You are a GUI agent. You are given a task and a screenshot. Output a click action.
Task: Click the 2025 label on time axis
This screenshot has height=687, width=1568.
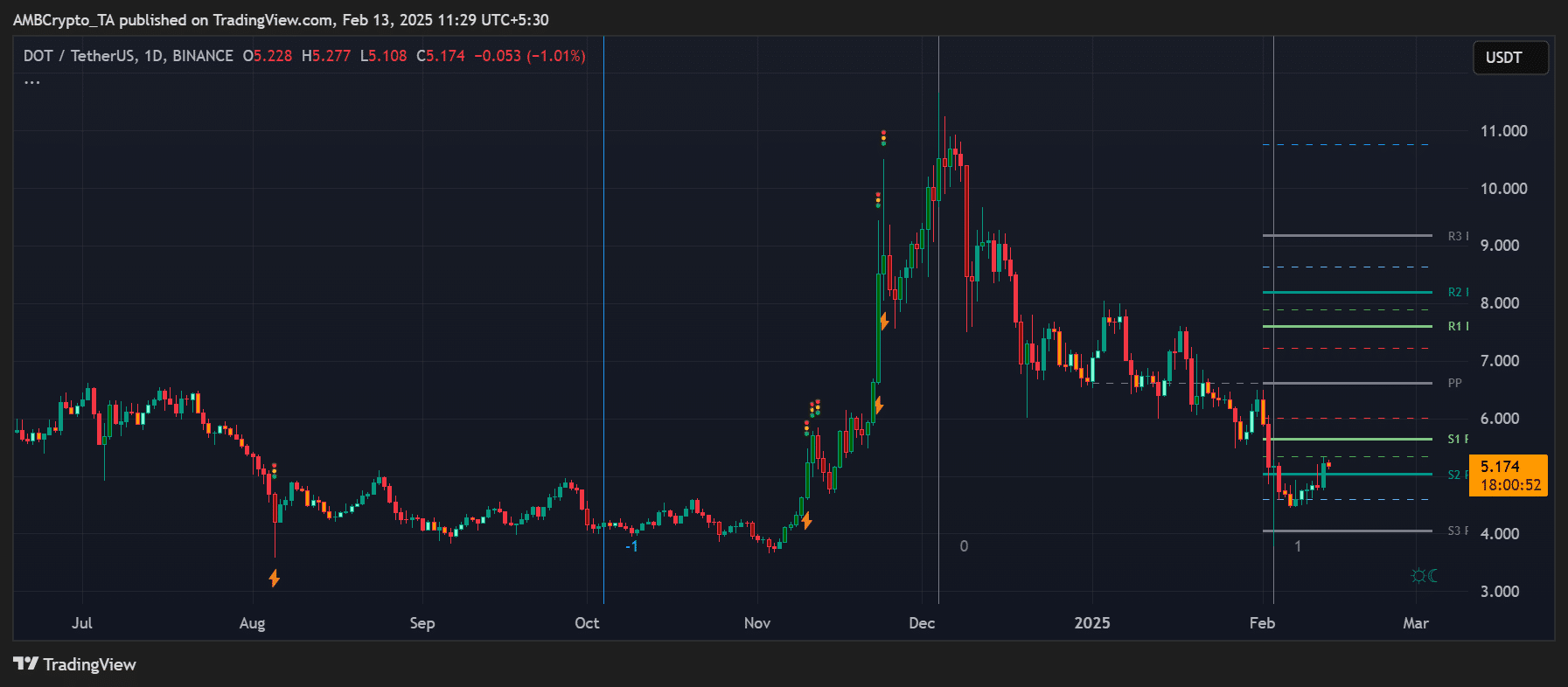1092,623
